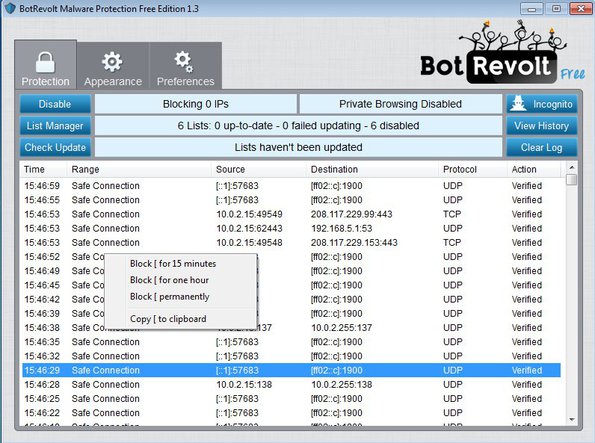Click the BotRevolt Free logo
Screen dimensions: 595x443
(503, 52)
